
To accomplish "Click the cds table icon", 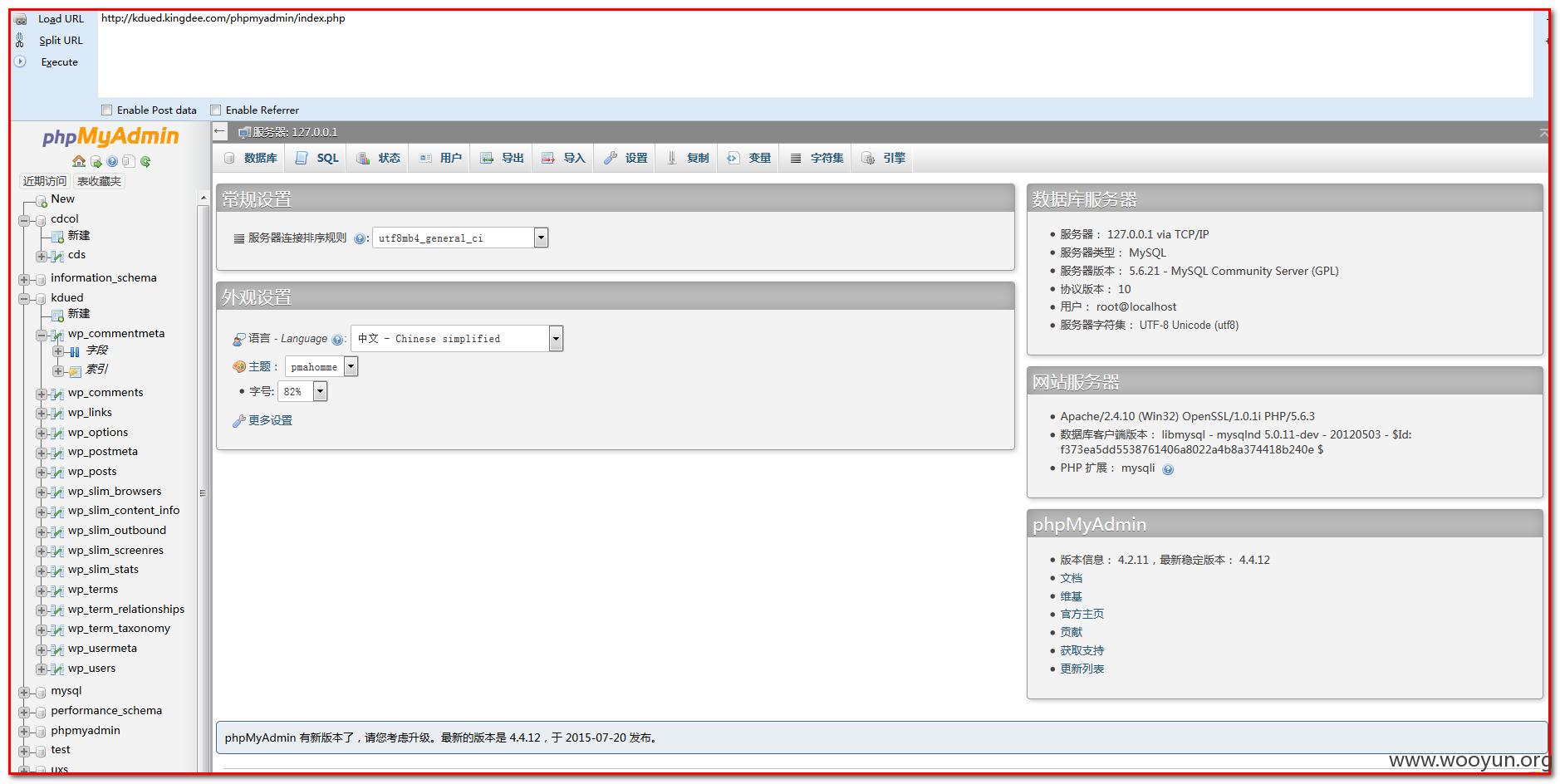I will [57, 256].
